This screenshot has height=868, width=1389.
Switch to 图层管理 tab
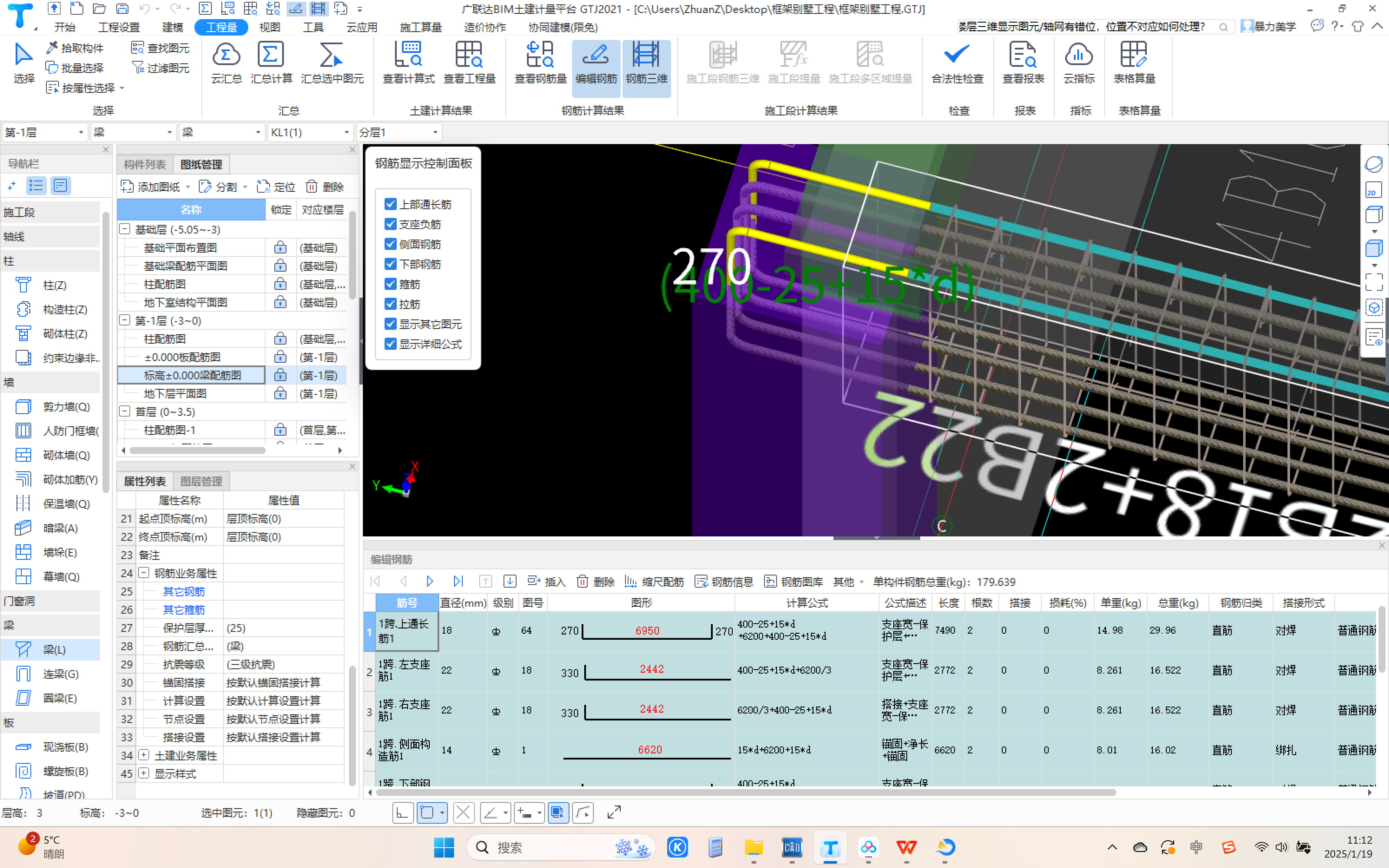point(201,481)
